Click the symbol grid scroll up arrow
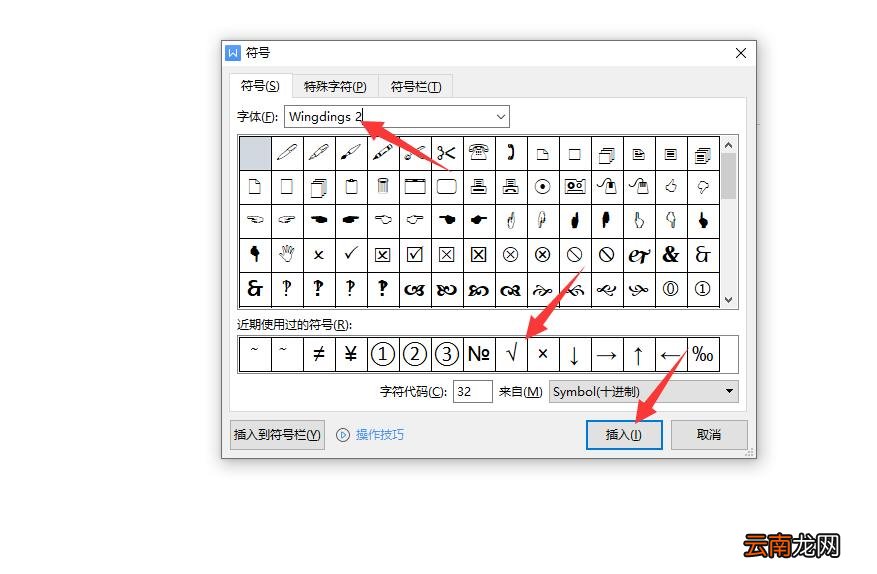Screen dimensions: 877x574 tap(728, 145)
